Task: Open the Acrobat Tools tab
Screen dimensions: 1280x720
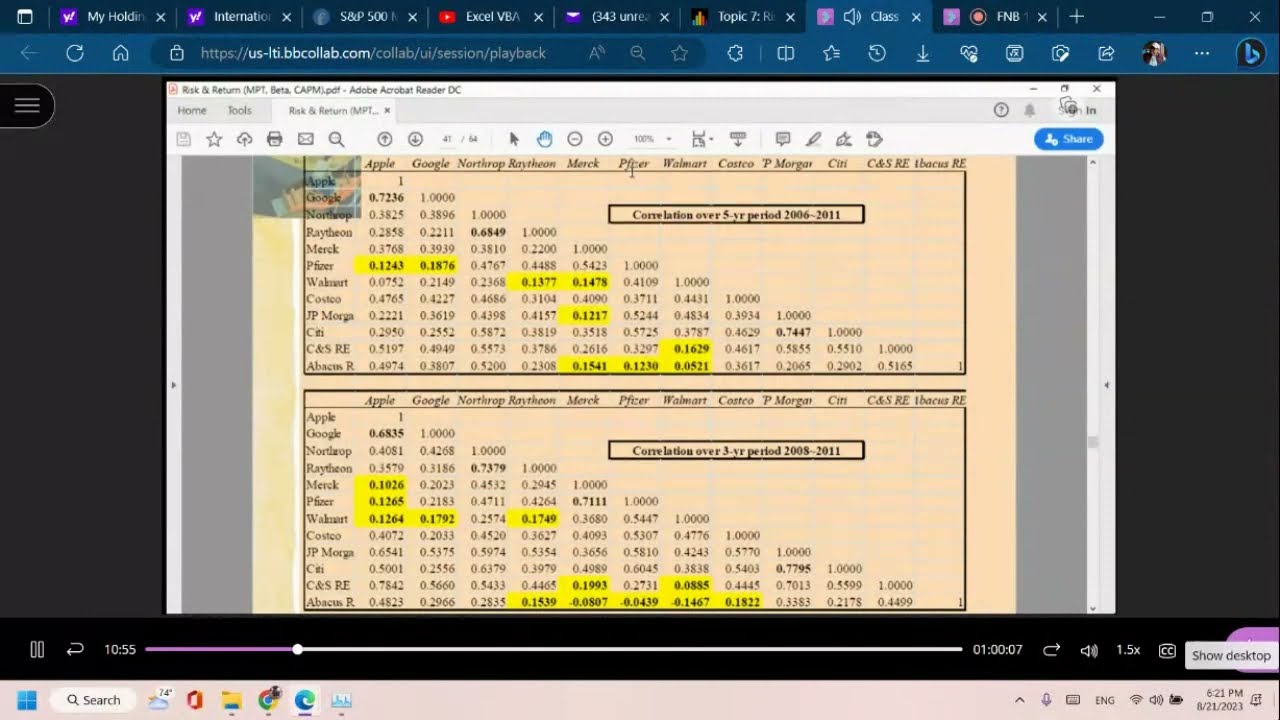Action: point(239,110)
